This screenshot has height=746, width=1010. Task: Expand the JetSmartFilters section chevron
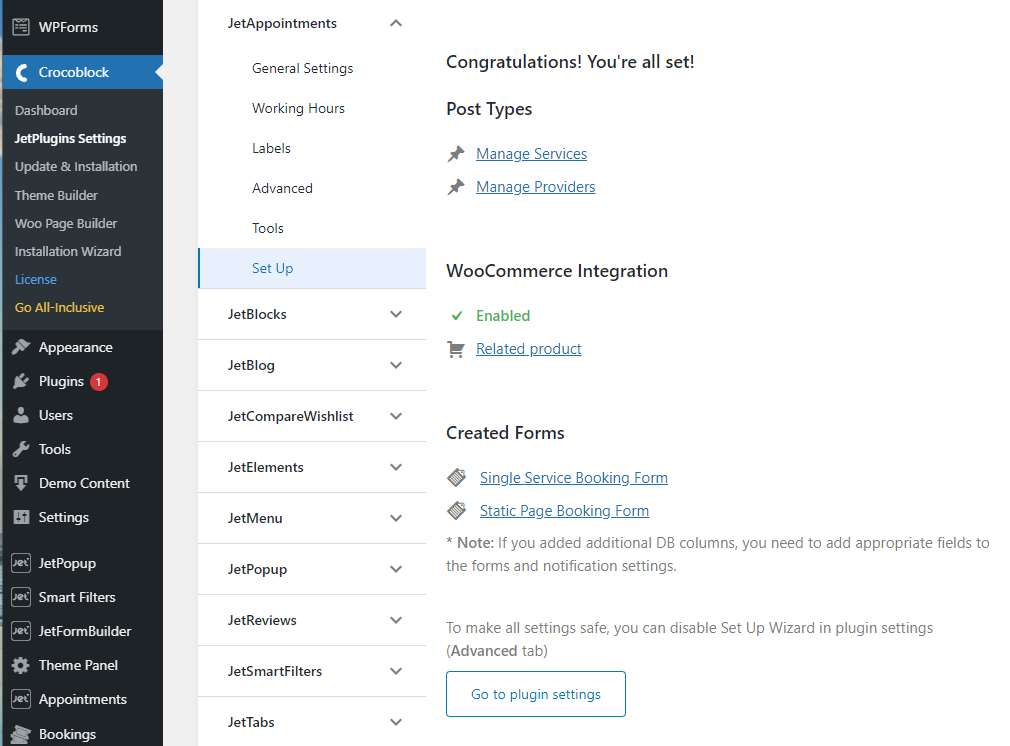[396, 671]
